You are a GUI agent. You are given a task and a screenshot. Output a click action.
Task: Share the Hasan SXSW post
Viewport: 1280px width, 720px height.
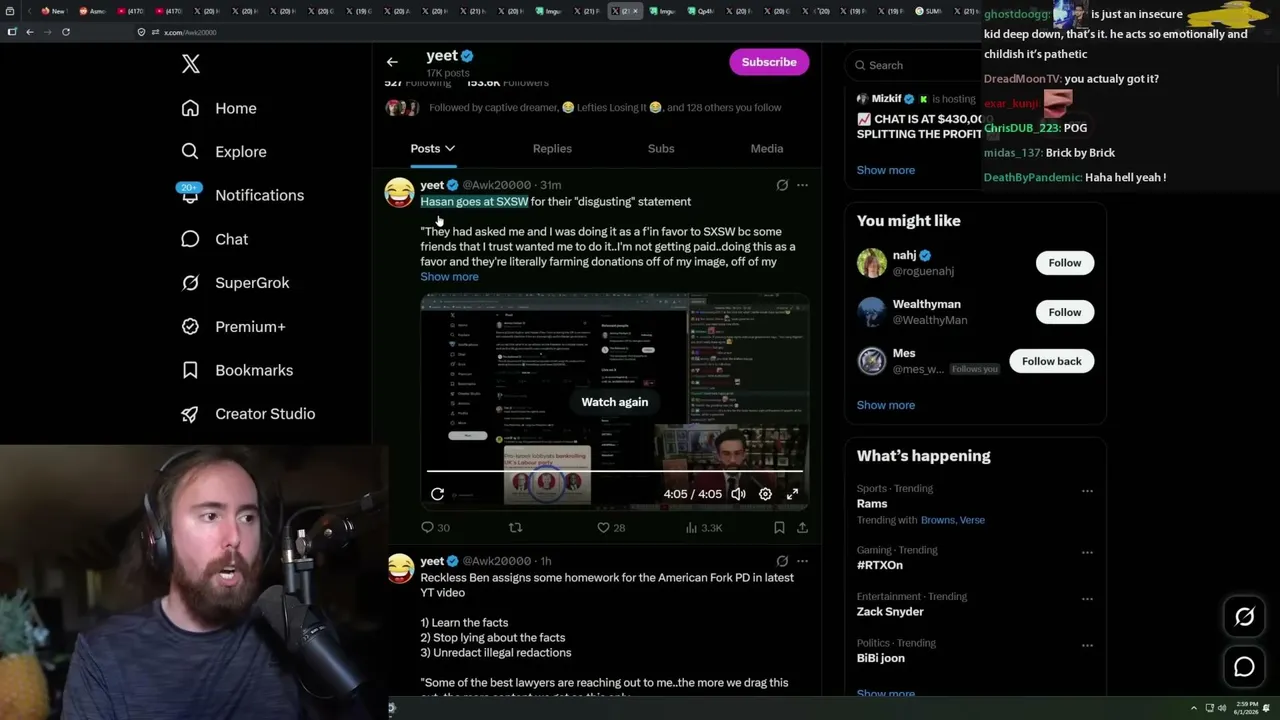pos(802,527)
